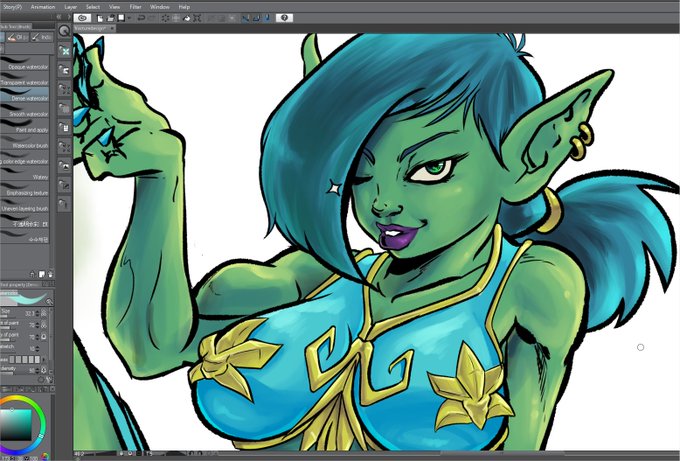Click the Brush Size stepper arrows
This screenshot has width=680, height=461.
coord(37,313)
